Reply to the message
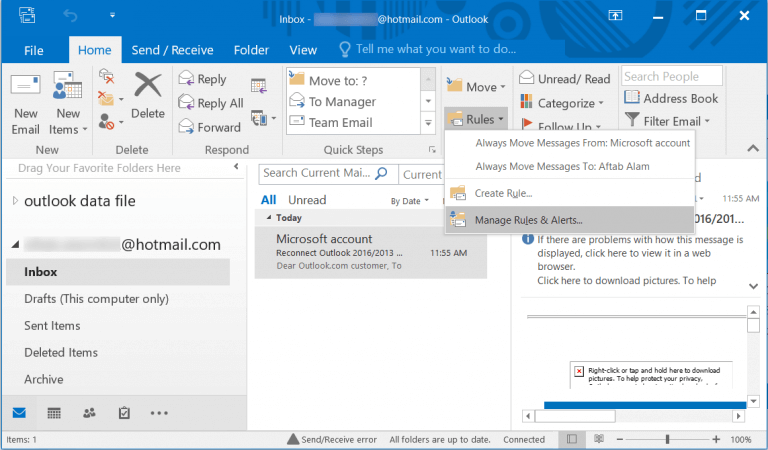The image size is (768, 450). coord(202,79)
